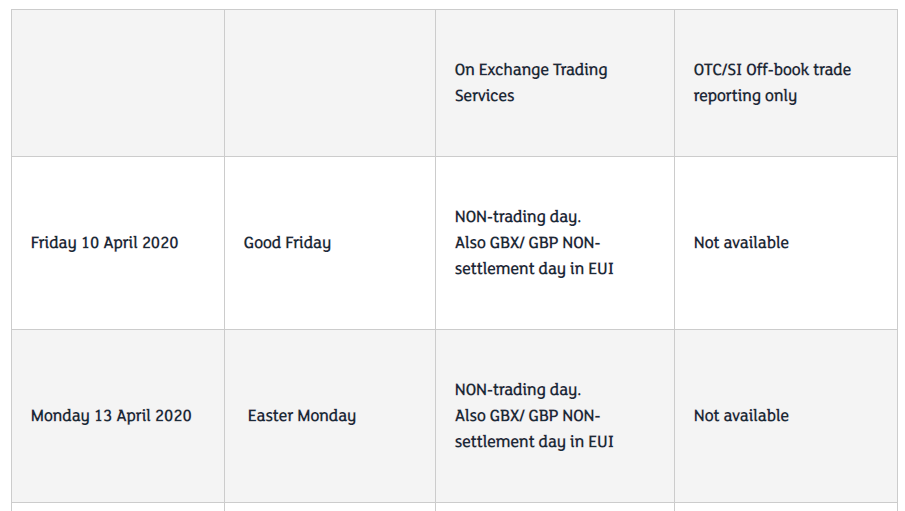This screenshot has height=511, width=905.
Task: Click the empty first header cell
Action: pos(118,83)
